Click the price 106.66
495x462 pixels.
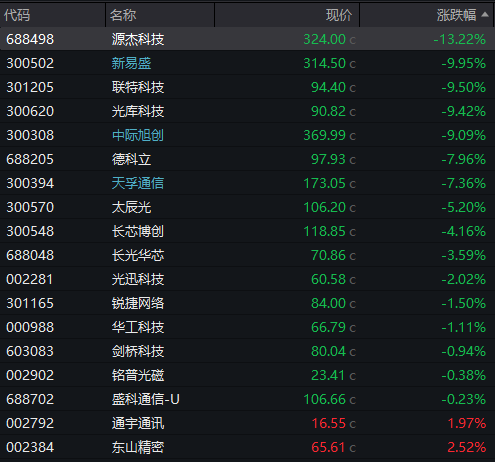coord(324,399)
